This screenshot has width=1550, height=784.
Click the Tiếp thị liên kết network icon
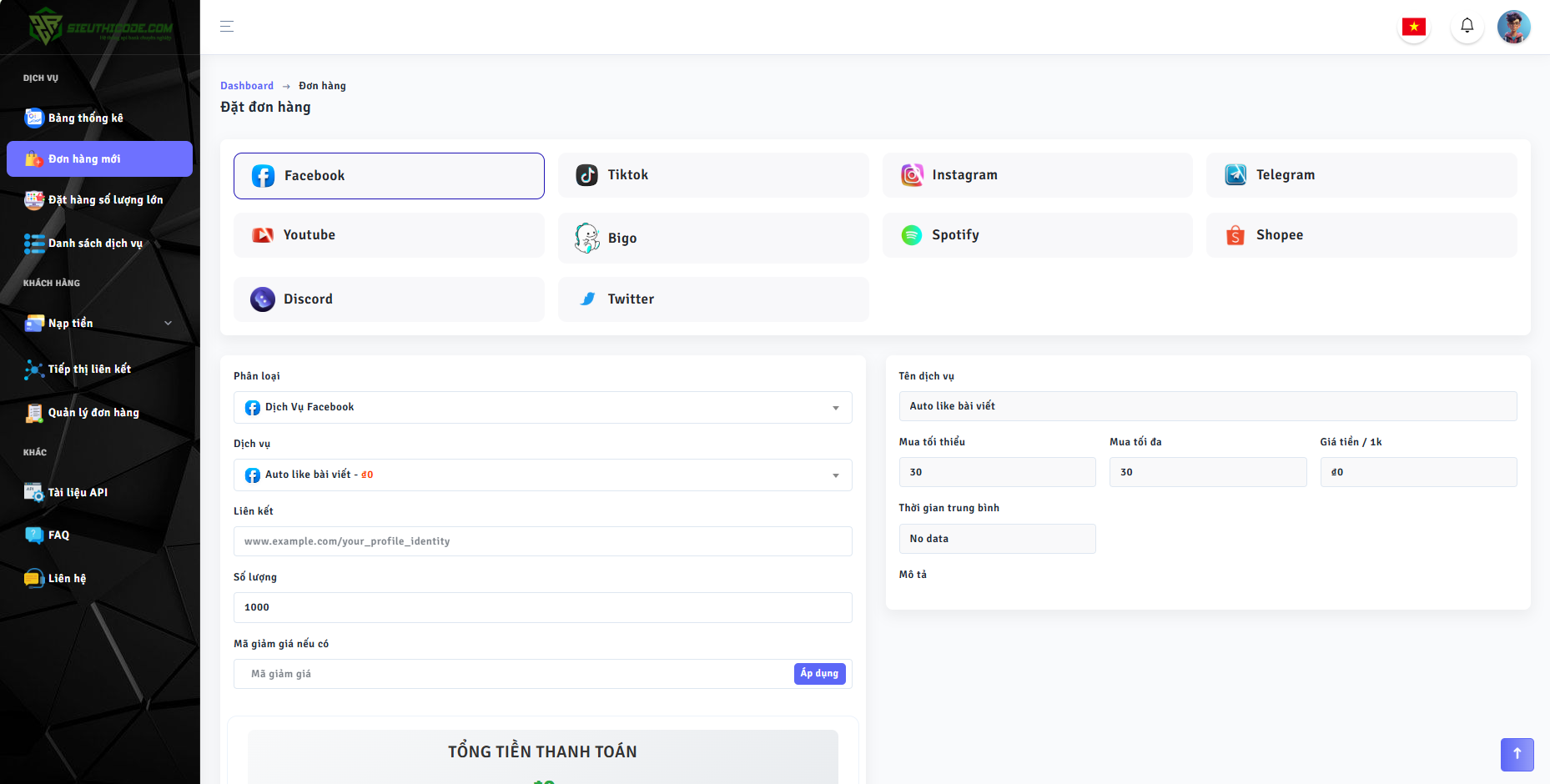[34, 369]
